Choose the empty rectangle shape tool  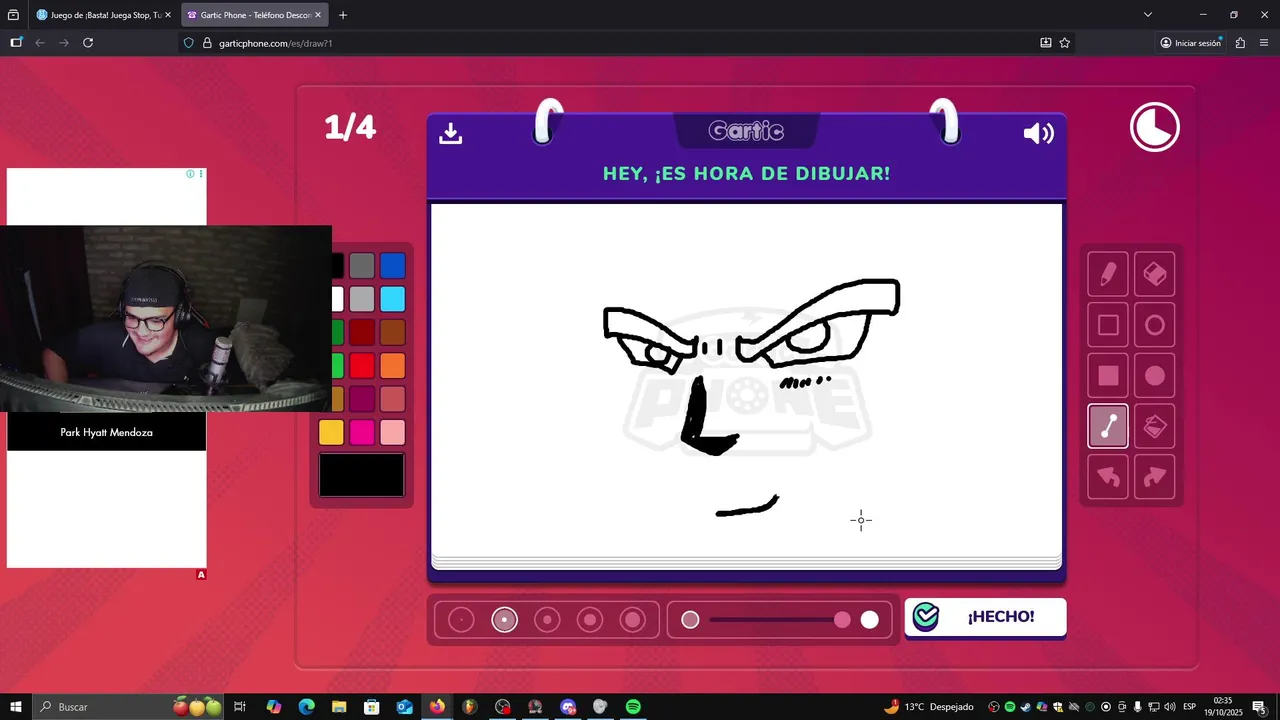(x=1108, y=325)
